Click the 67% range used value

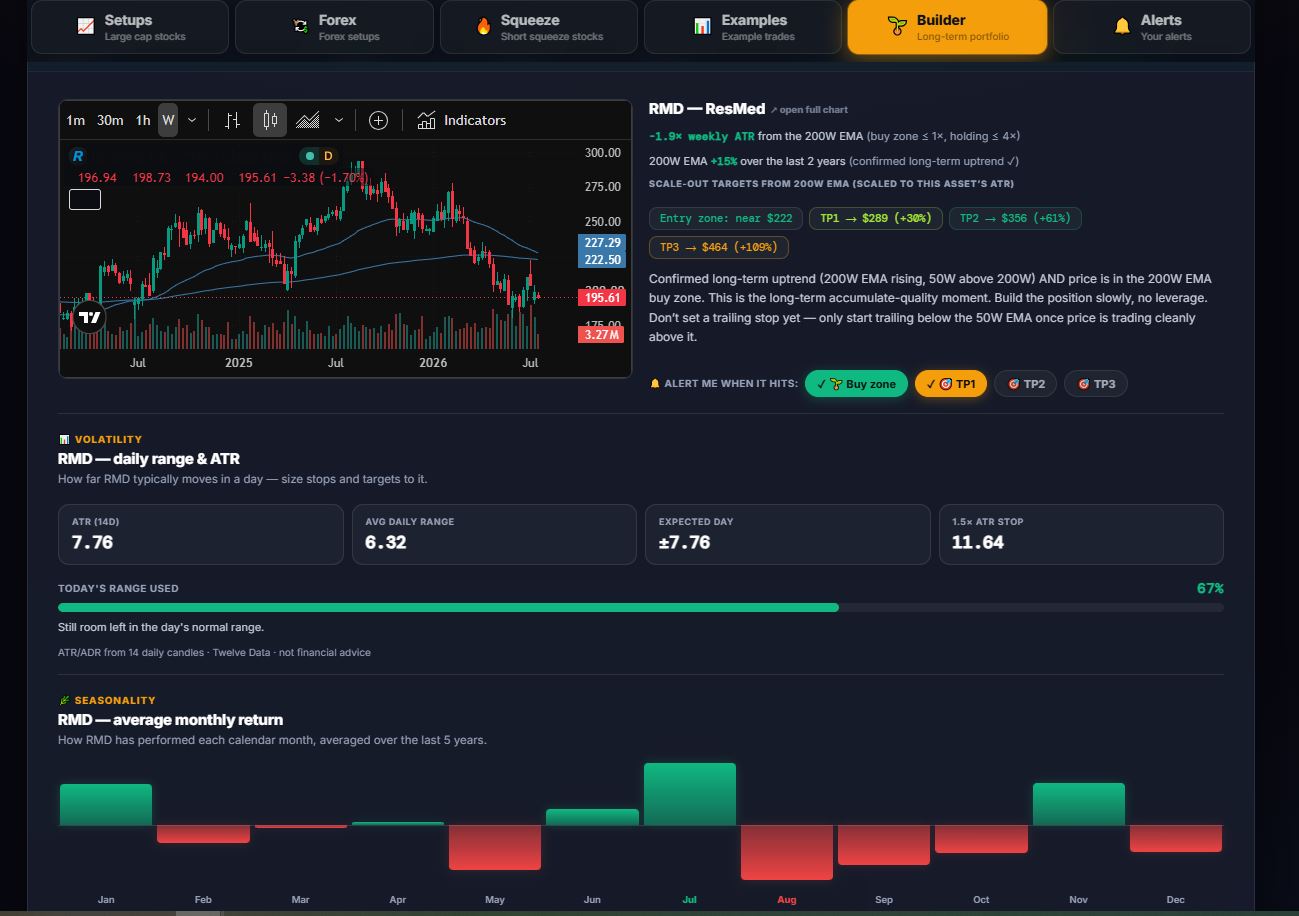[1210, 588]
